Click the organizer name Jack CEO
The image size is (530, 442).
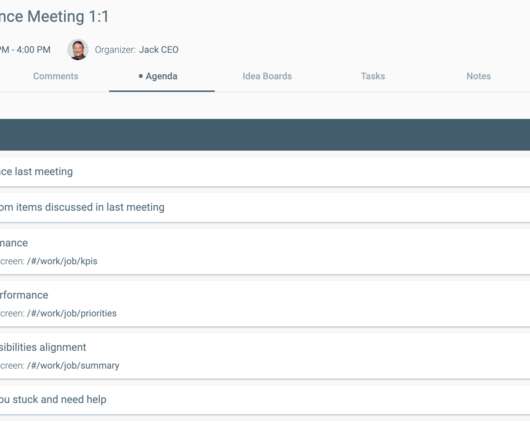[x=159, y=50]
